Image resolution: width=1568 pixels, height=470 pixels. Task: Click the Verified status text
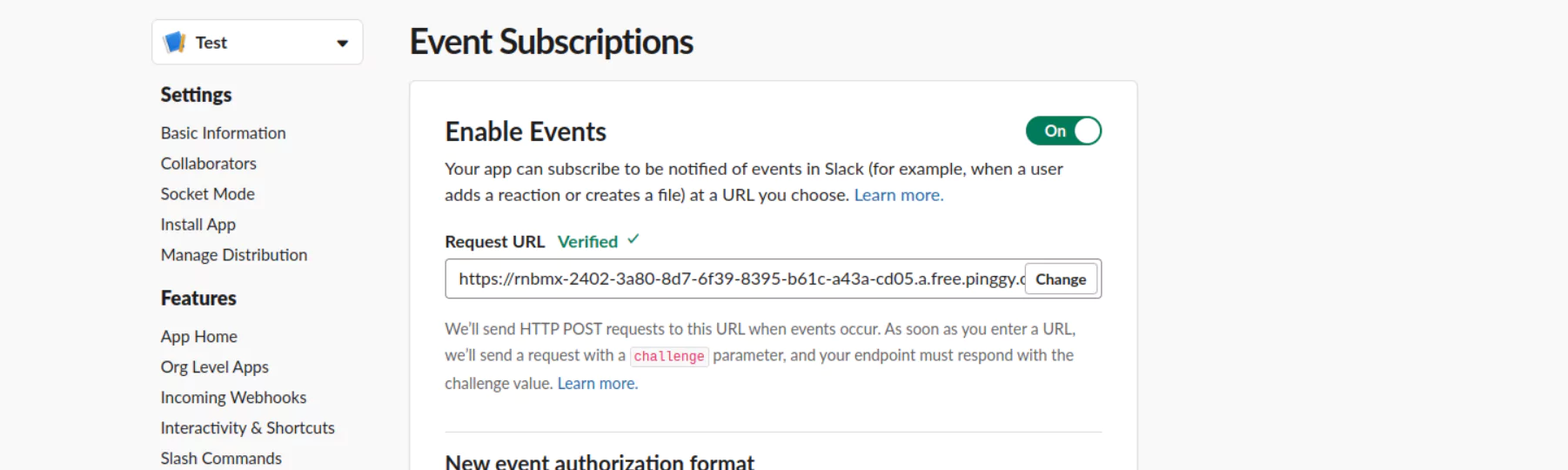587,242
